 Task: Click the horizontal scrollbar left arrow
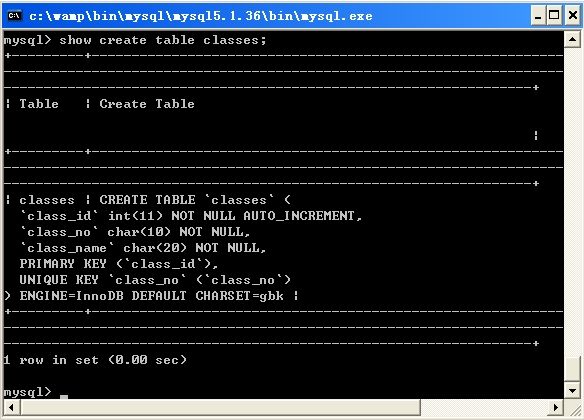pyautogui.click(x=12, y=407)
